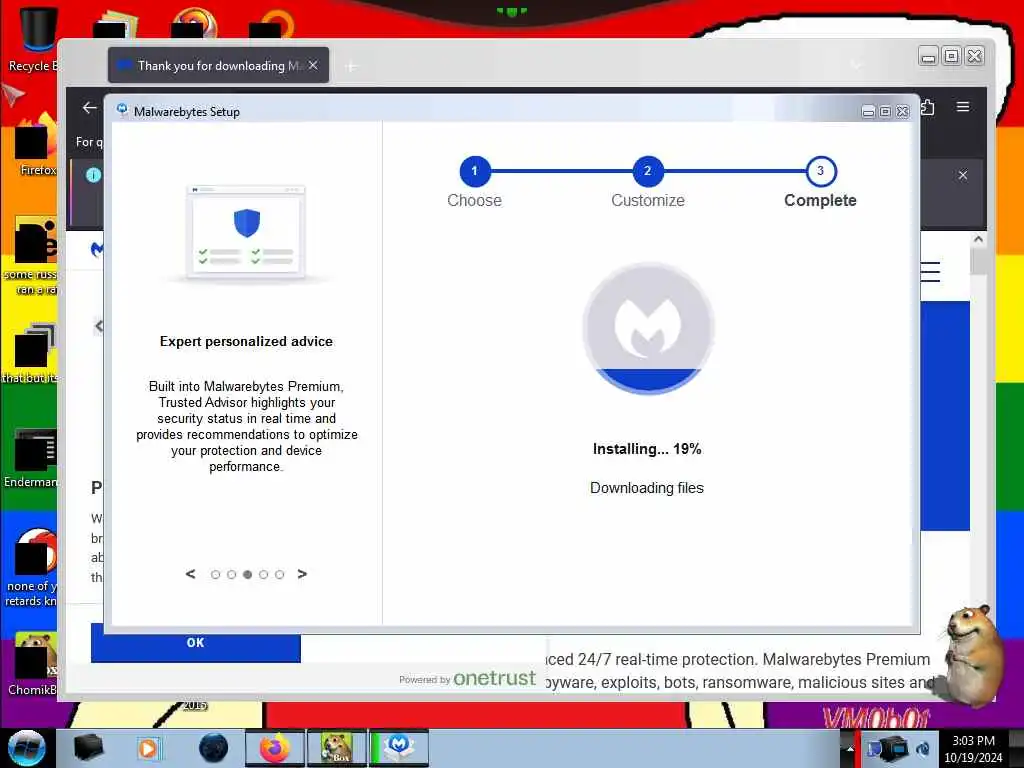Screen dimensions: 1024x768
Task: Open the black folder taskbar icon
Action: pos(88,748)
